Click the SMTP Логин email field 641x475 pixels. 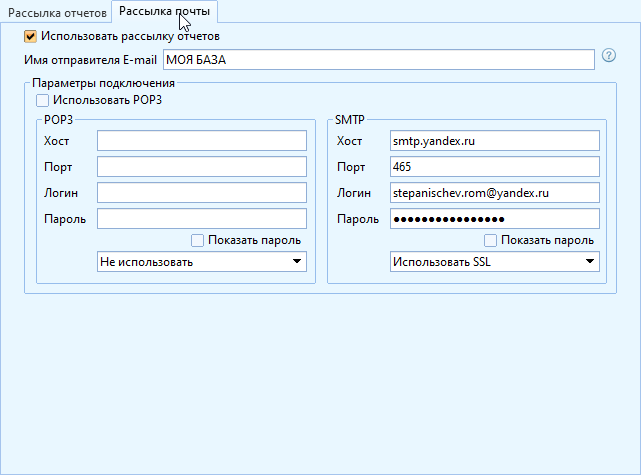click(x=494, y=193)
